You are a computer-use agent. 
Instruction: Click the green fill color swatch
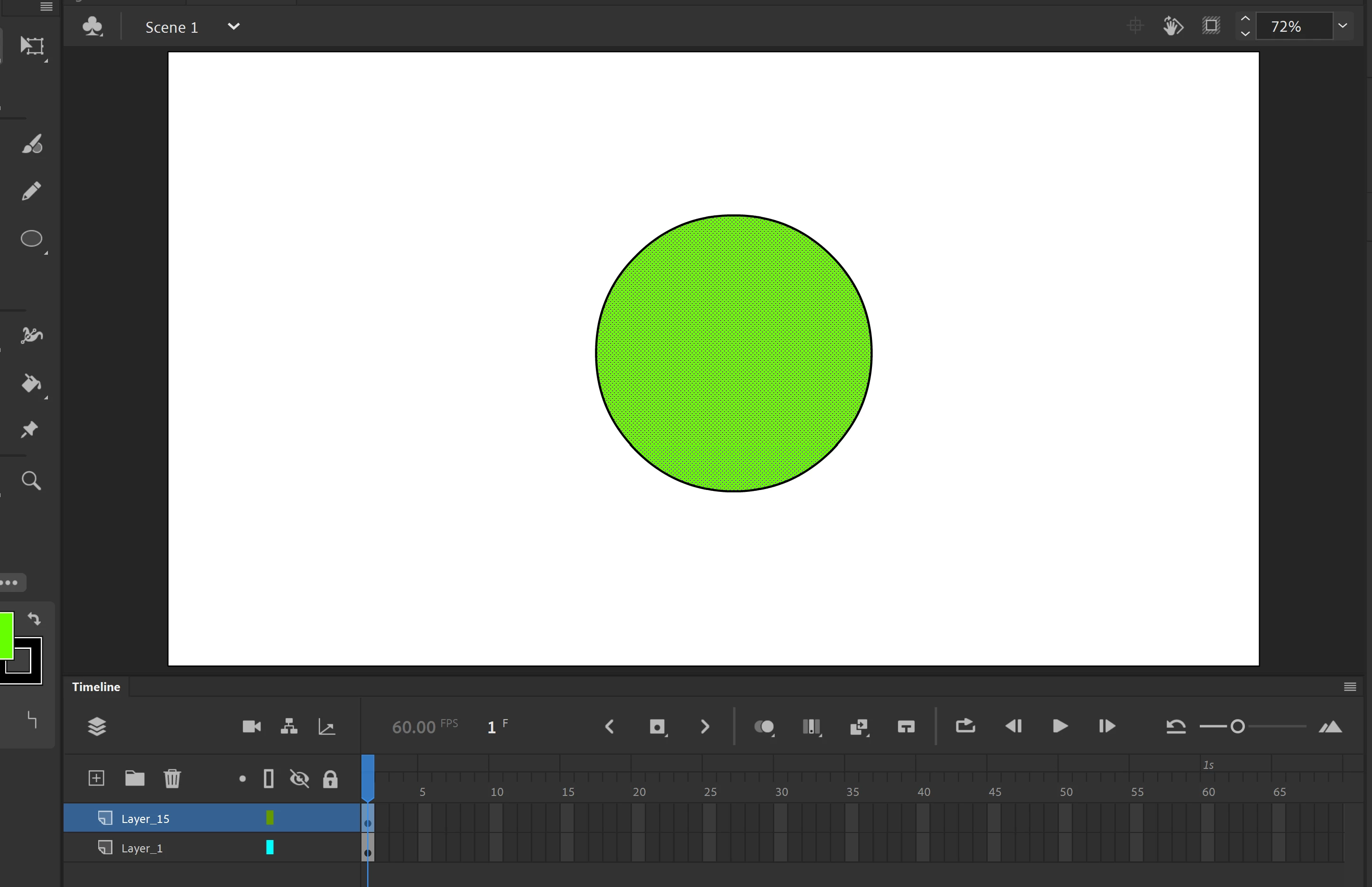[x=6, y=635]
